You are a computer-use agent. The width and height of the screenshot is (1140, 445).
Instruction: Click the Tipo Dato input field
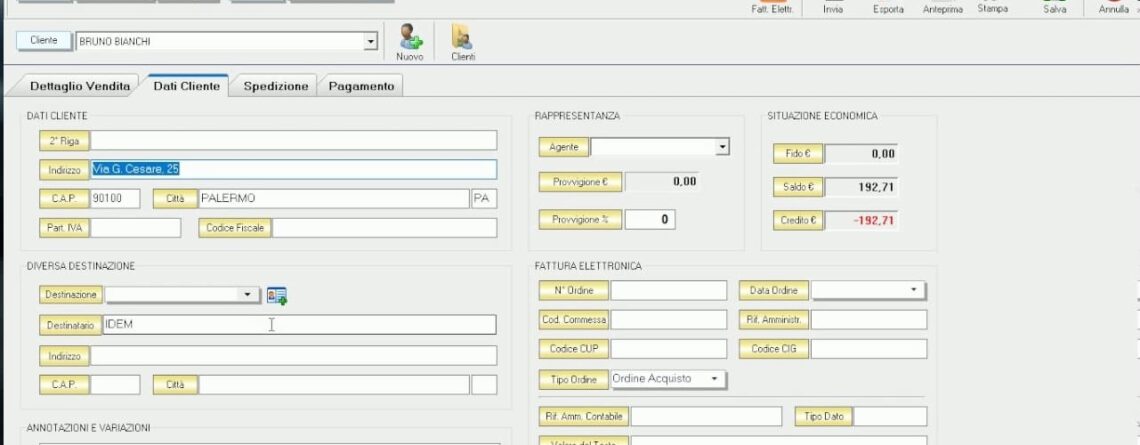(x=890, y=417)
